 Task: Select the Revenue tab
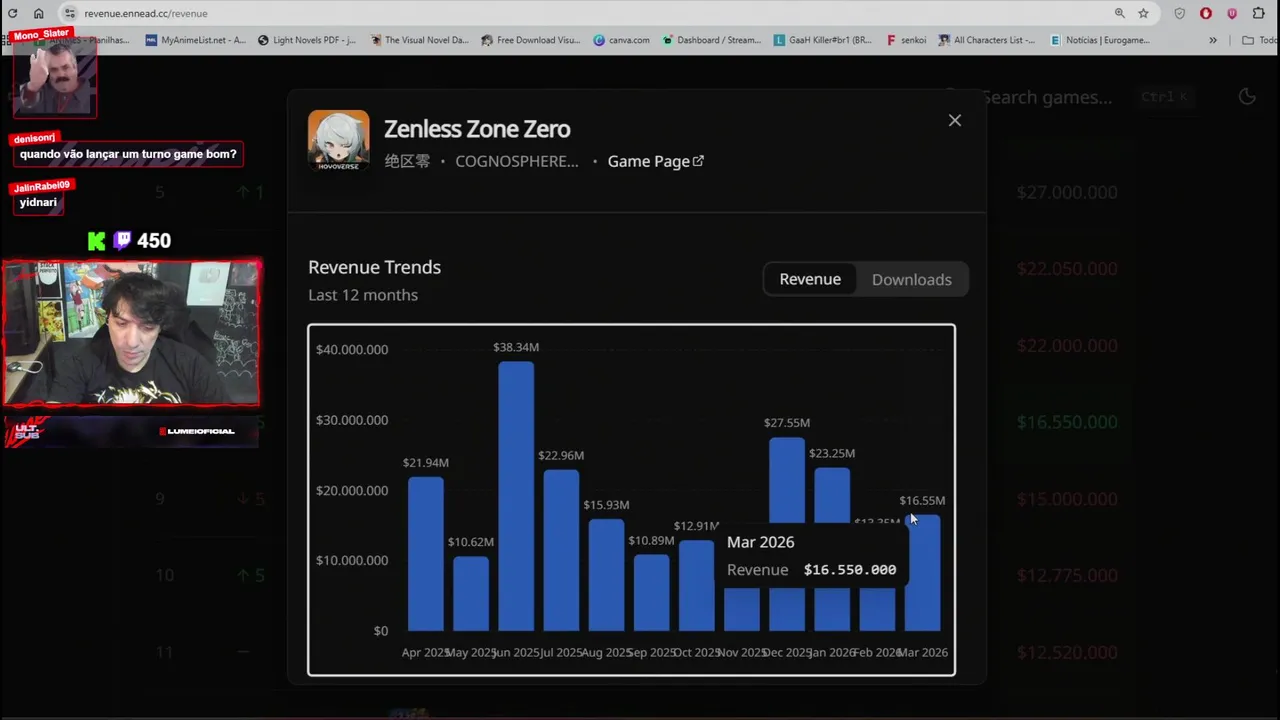(810, 279)
